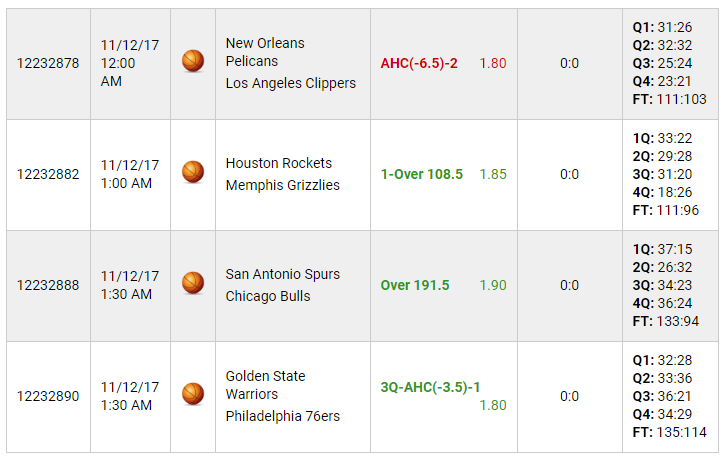Open Chicago Bulls team name
Image resolution: width=725 pixels, height=458 pixels.
(268, 296)
